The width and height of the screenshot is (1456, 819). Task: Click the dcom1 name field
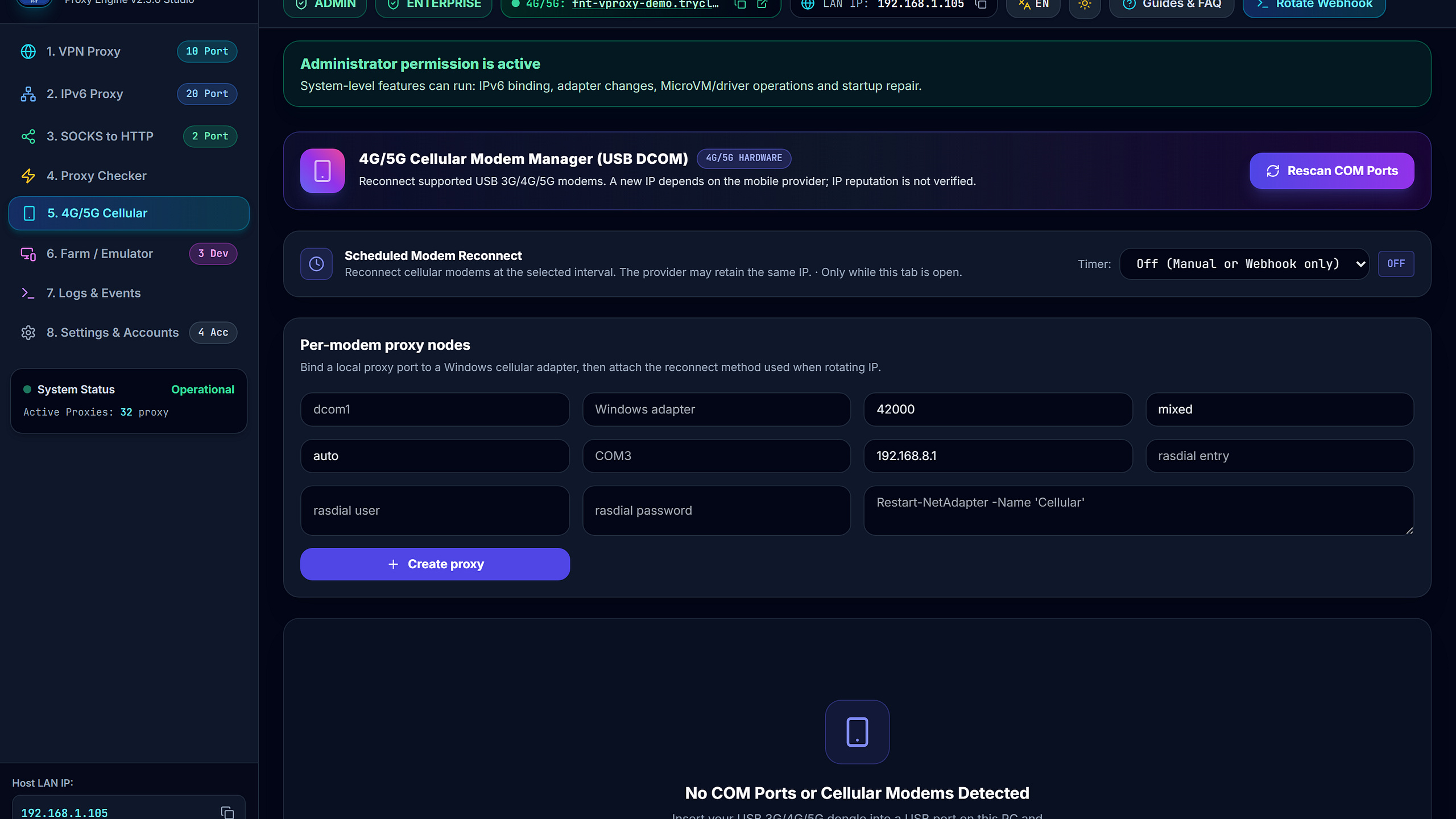(435, 409)
